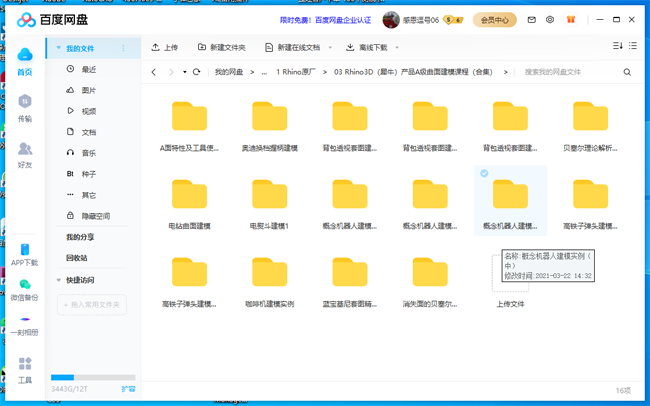650x406 pixels.
Task: Click the red gift box icon
Action: click(x=571, y=19)
